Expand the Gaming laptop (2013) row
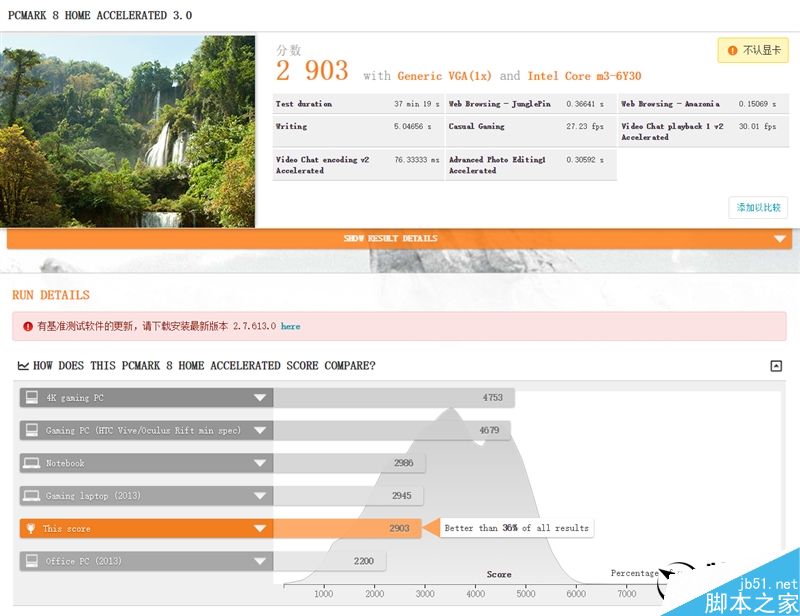This screenshot has width=800, height=616. coord(260,496)
